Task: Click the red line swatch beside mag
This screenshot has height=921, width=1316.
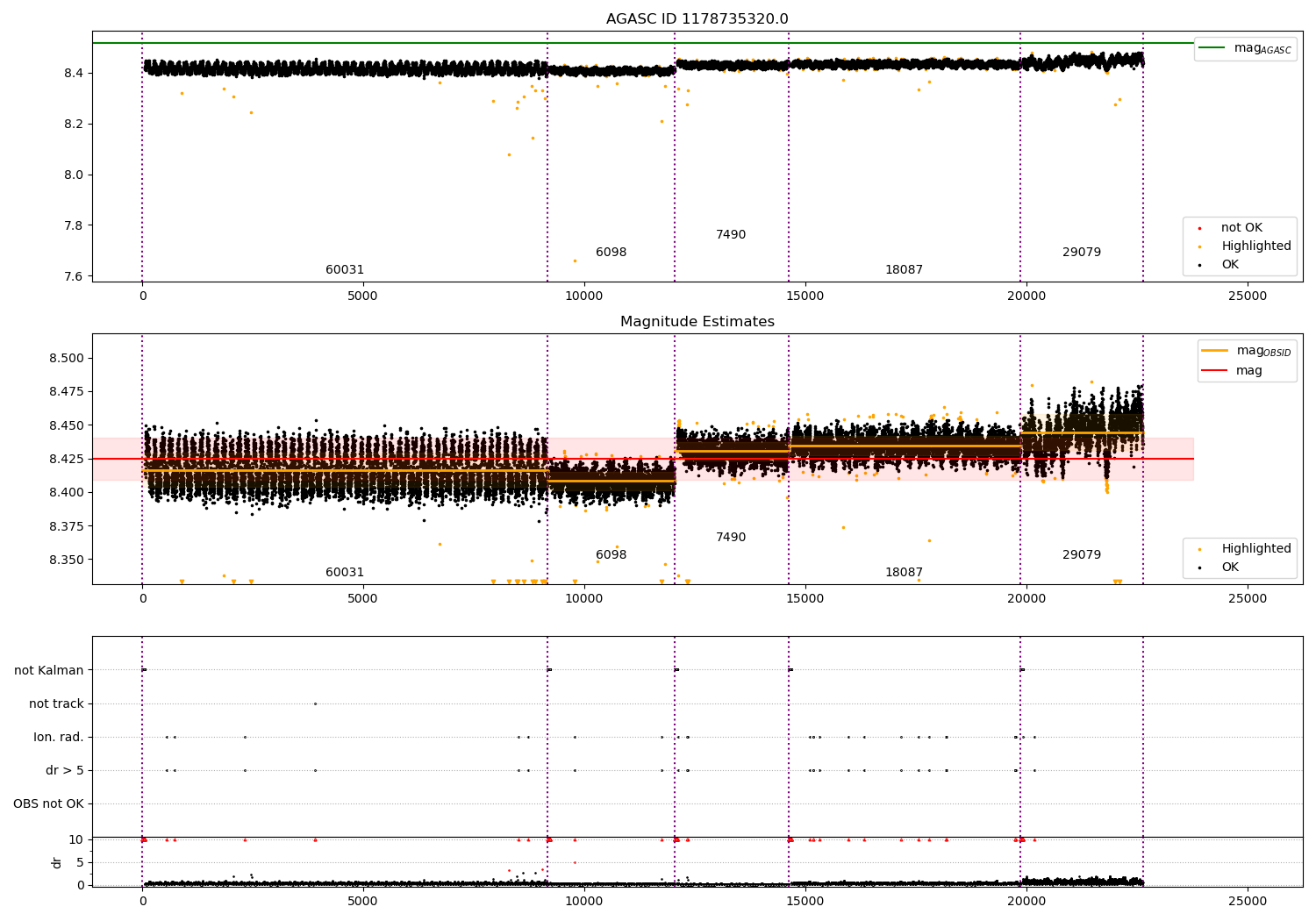Action: click(x=1215, y=371)
